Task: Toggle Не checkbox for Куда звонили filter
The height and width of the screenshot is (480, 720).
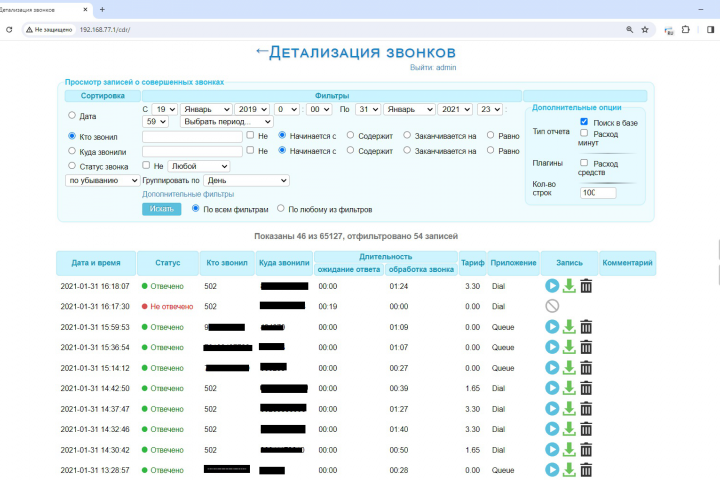Action: (x=250, y=150)
